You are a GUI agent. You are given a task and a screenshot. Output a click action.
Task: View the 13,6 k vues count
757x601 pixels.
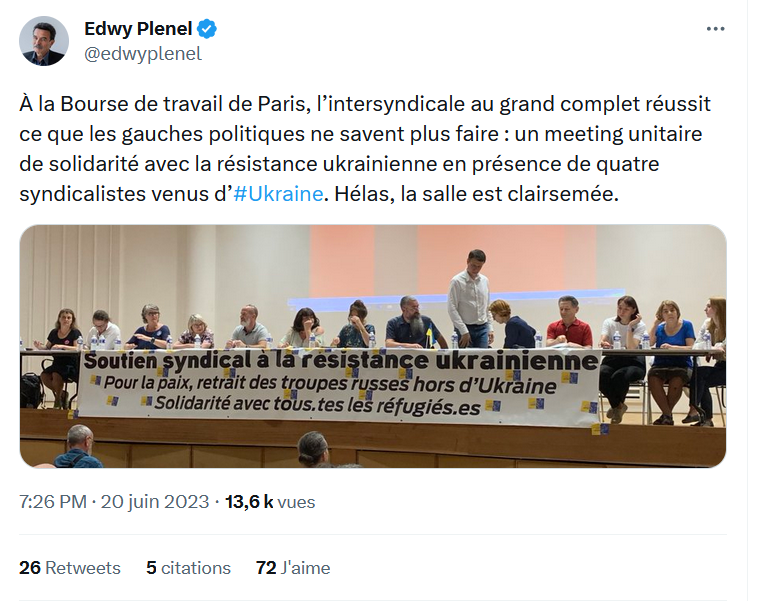[270, 502]
